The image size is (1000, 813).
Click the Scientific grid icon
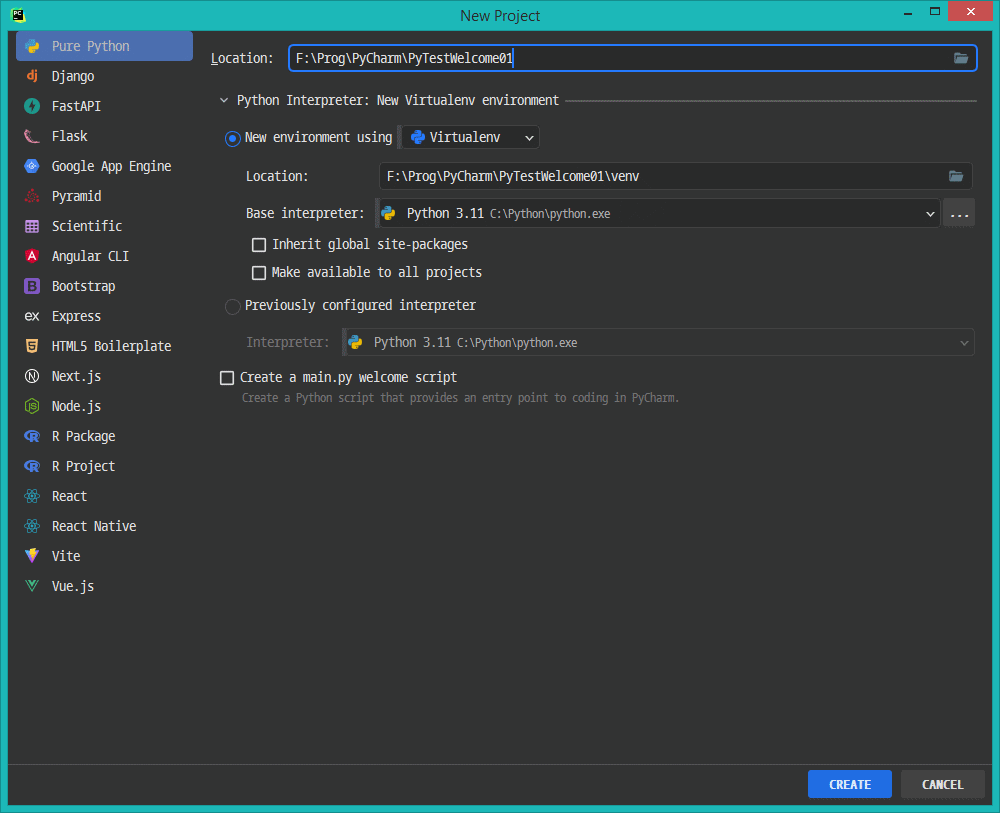32,226
